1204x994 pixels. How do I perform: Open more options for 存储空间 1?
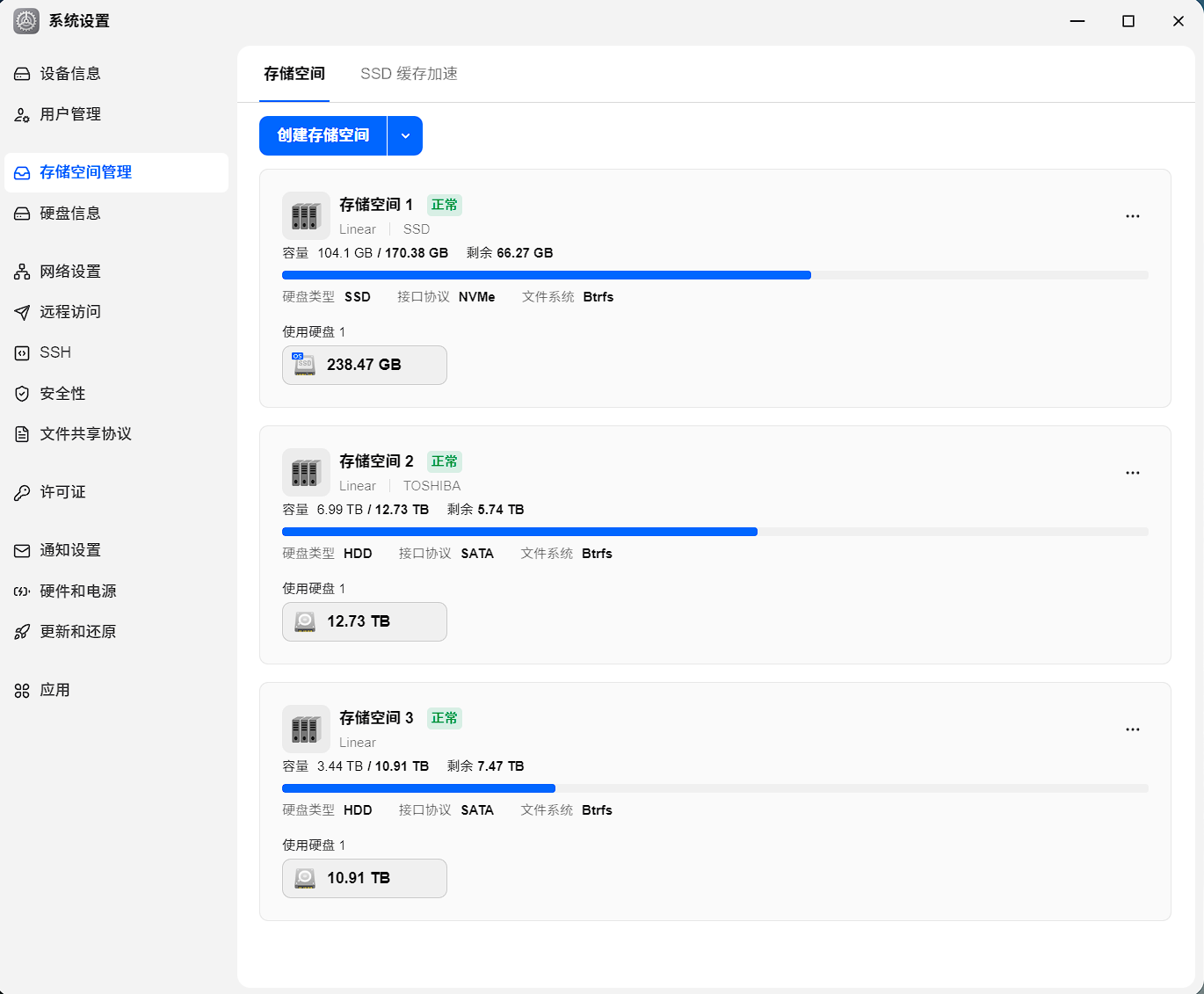(x=1133, y=216)
